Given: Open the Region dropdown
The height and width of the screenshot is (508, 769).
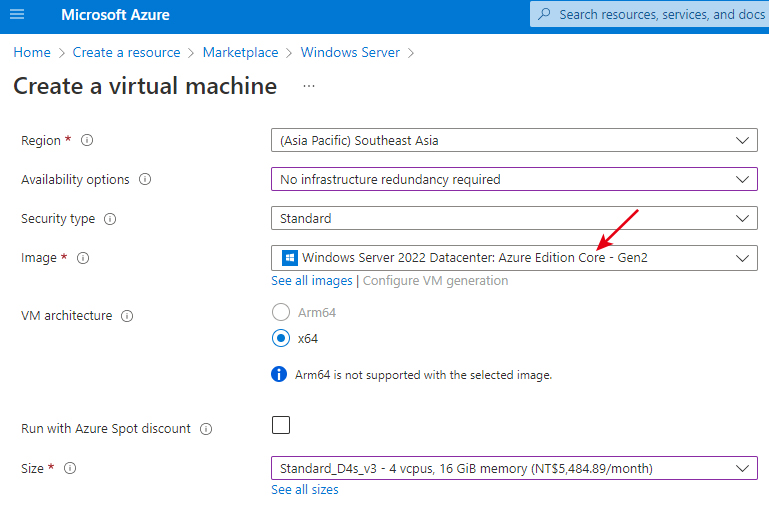Looking at the screenshot, I should click(x=514, y=140).
